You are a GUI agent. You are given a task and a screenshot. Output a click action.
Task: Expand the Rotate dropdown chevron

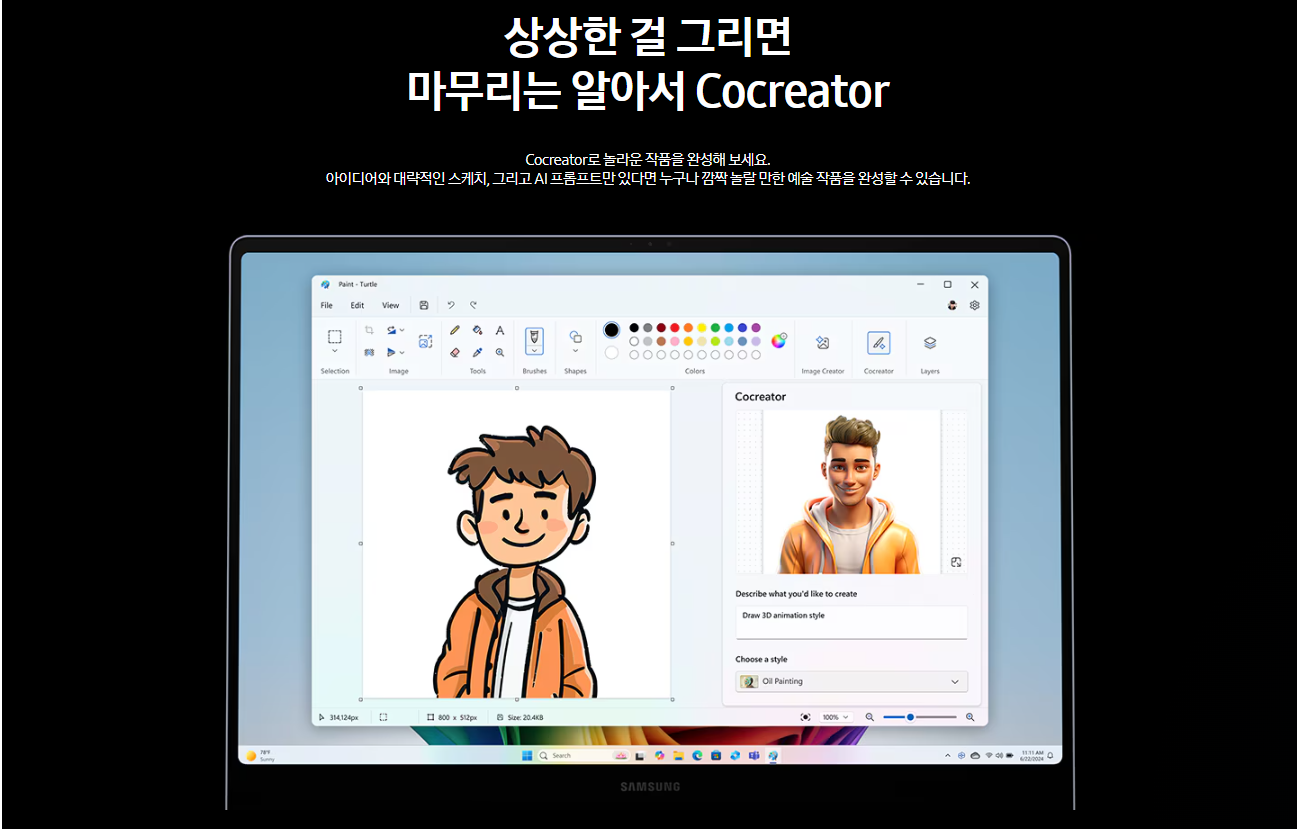402,330
